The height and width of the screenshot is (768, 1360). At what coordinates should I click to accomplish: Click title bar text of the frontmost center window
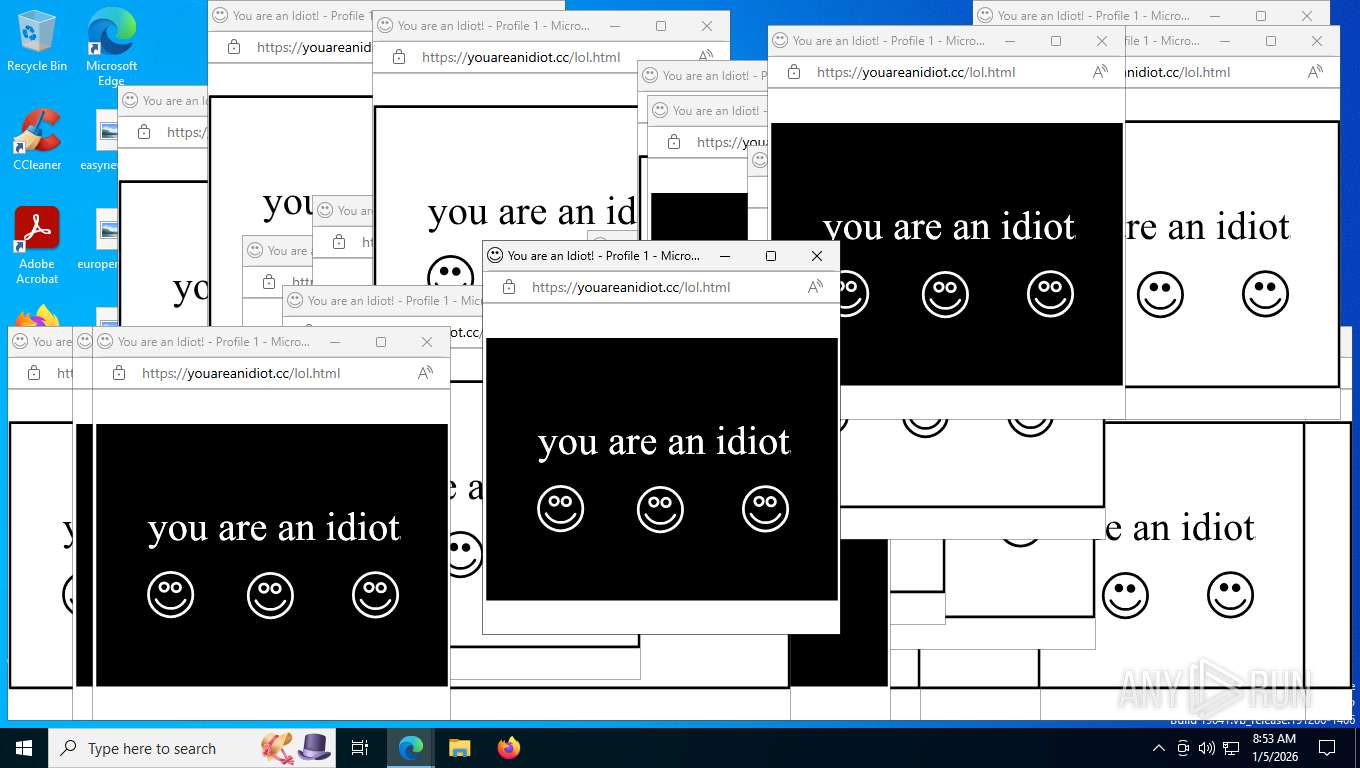(x=604, y=256)
